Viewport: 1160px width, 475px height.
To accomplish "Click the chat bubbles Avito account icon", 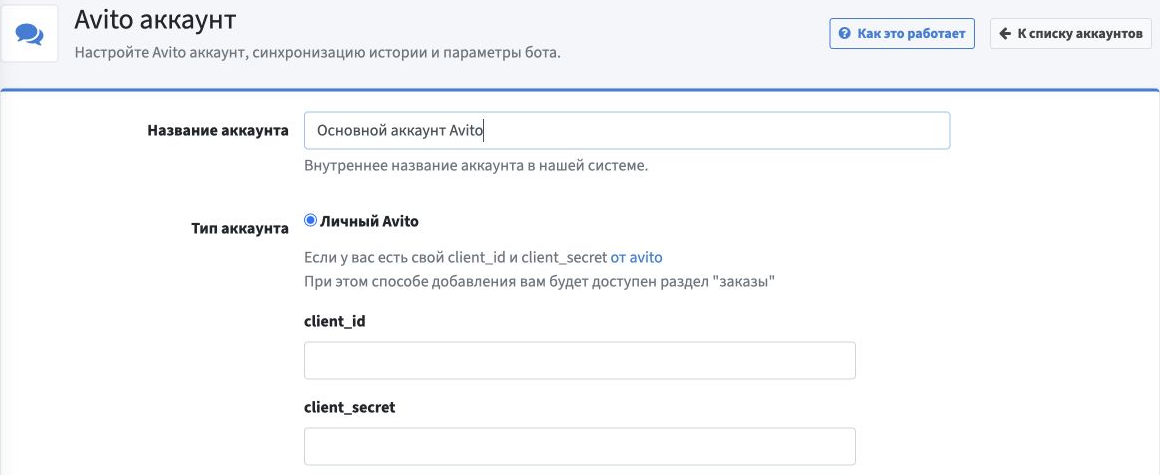I will (30, 34).
